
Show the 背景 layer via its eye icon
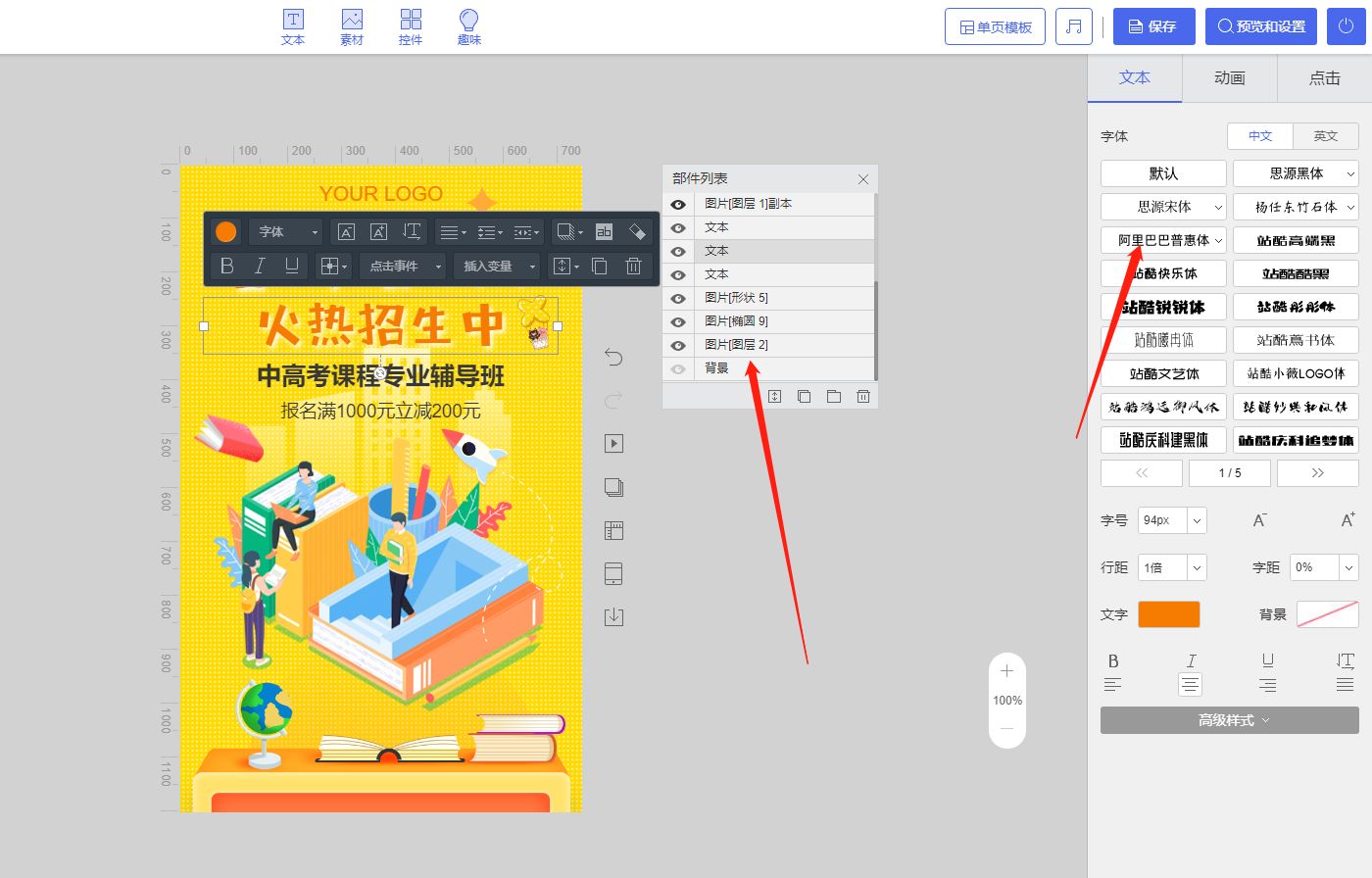click(678, 369)
